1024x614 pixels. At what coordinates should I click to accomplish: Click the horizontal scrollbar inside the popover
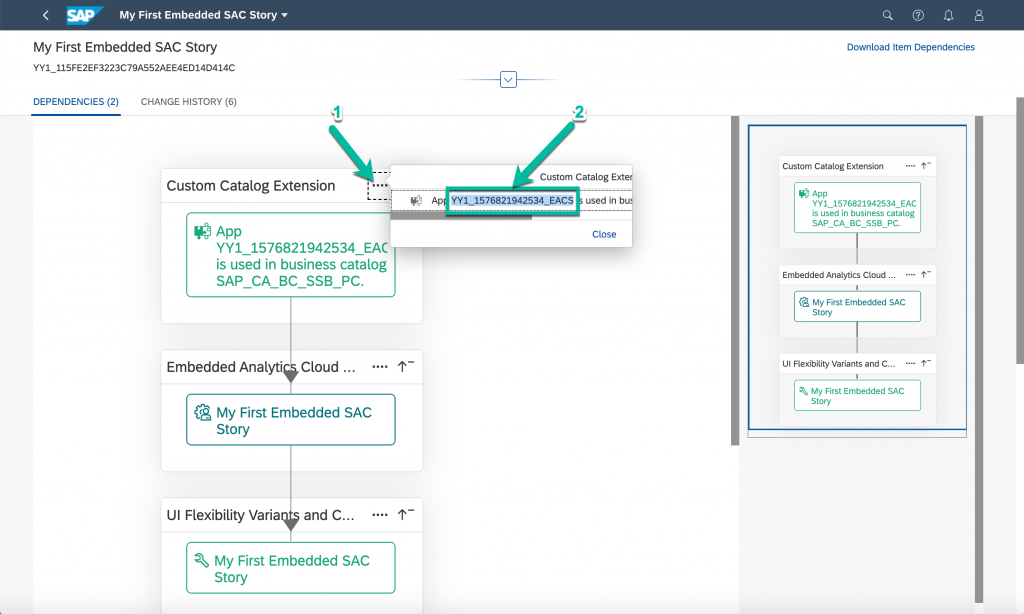pos(461,217)
